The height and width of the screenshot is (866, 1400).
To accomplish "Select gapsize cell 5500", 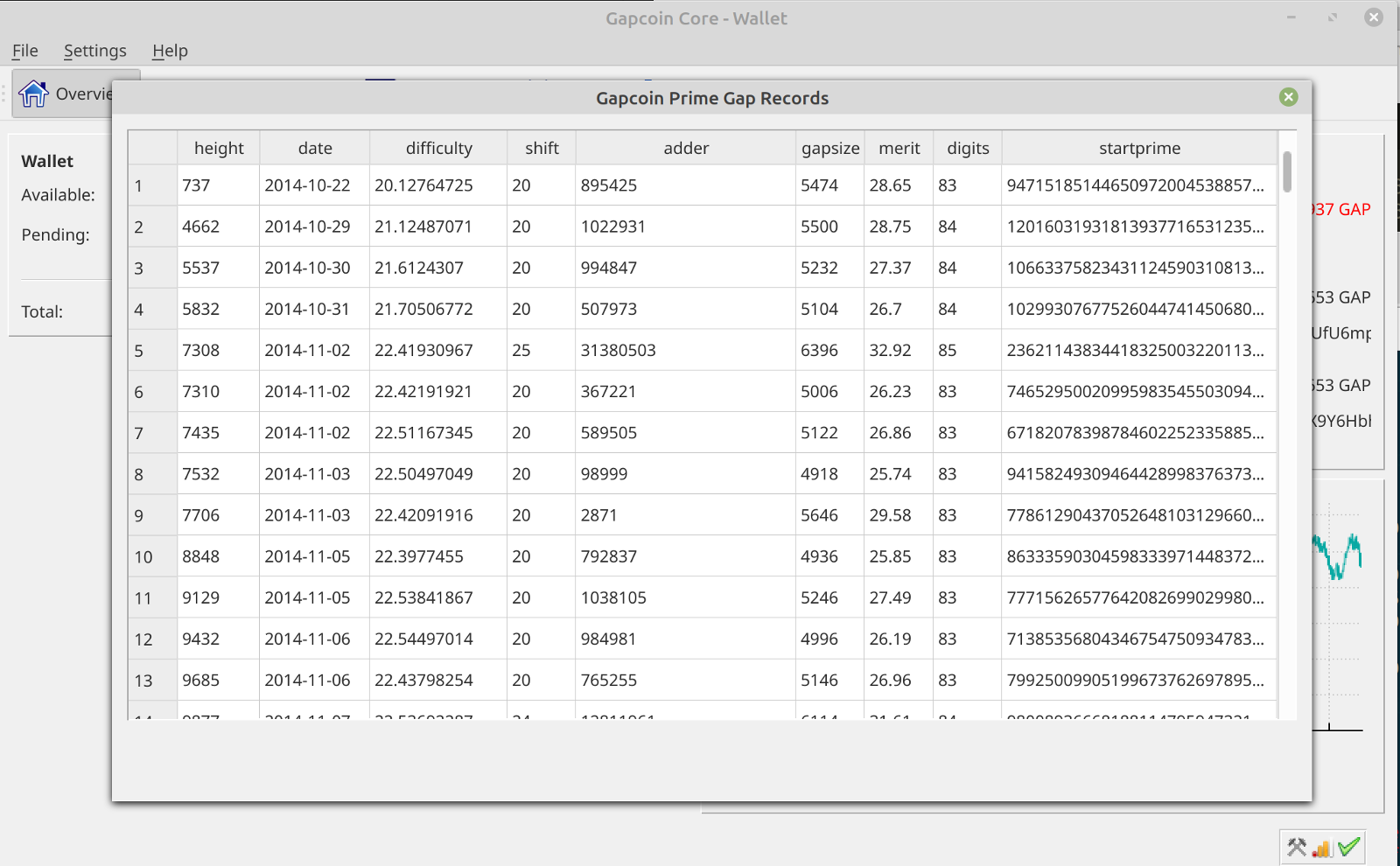I will pyautogui.click(x=830, y=227).
